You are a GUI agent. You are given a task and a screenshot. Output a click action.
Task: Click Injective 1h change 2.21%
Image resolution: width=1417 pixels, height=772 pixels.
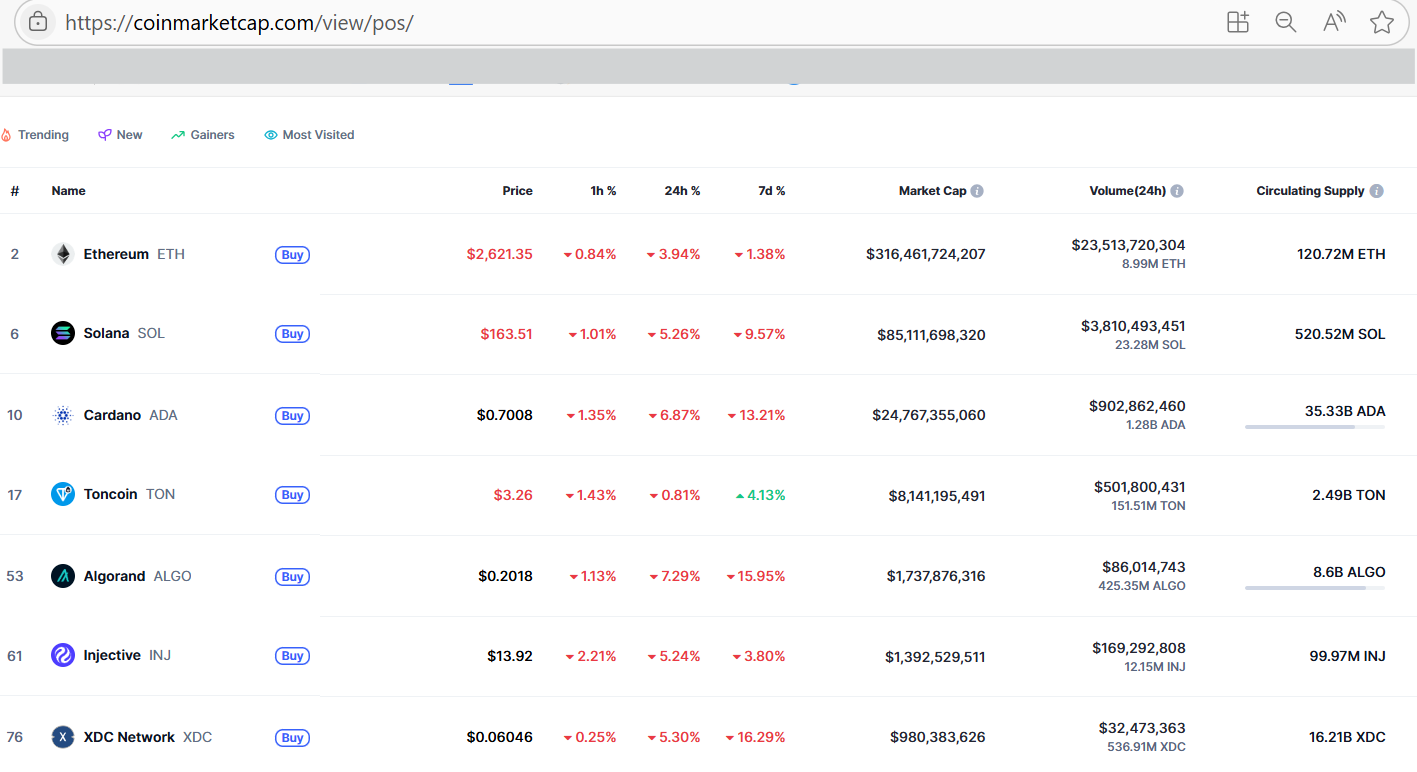coord(591,656)
